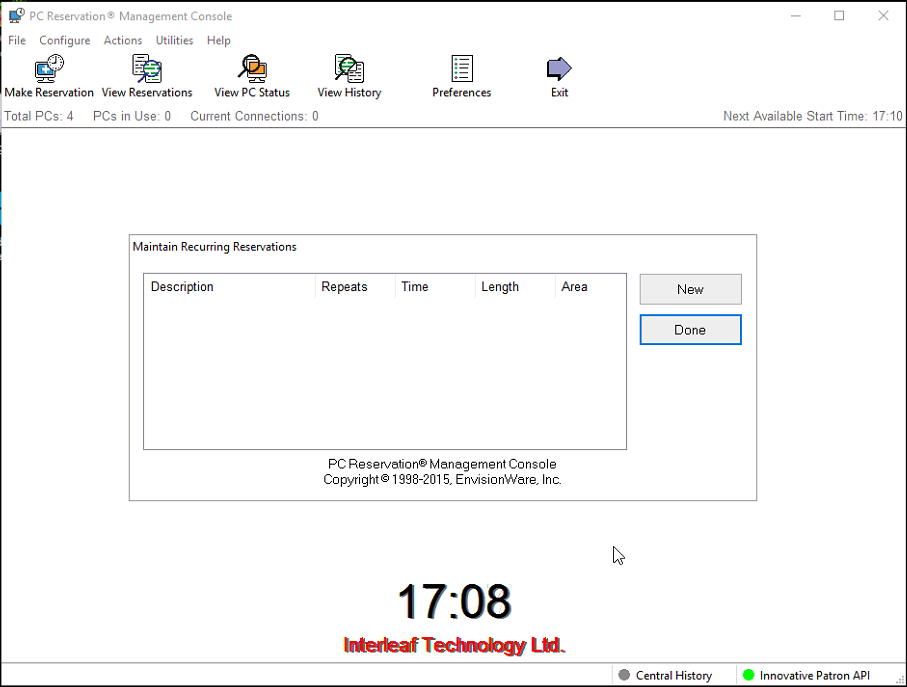Click the 17:08 clock display

pyautogui.click(x=454, y=601)
